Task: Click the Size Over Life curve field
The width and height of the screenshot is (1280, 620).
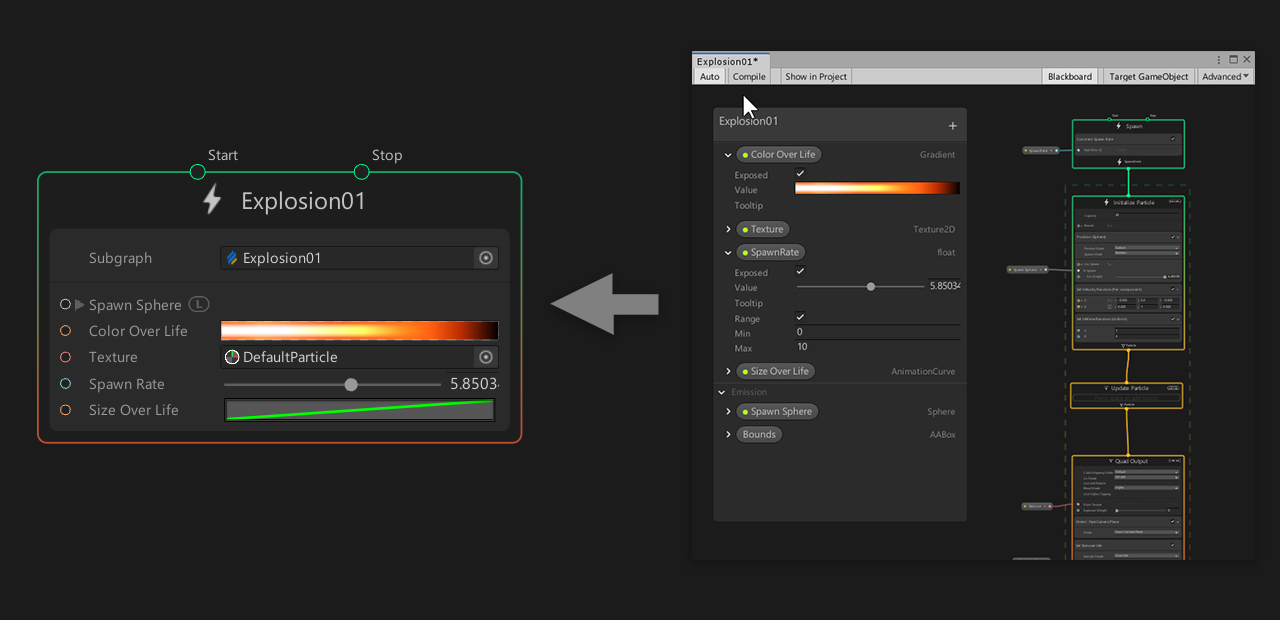Action: pyautogui.click(x=360, y=410)
